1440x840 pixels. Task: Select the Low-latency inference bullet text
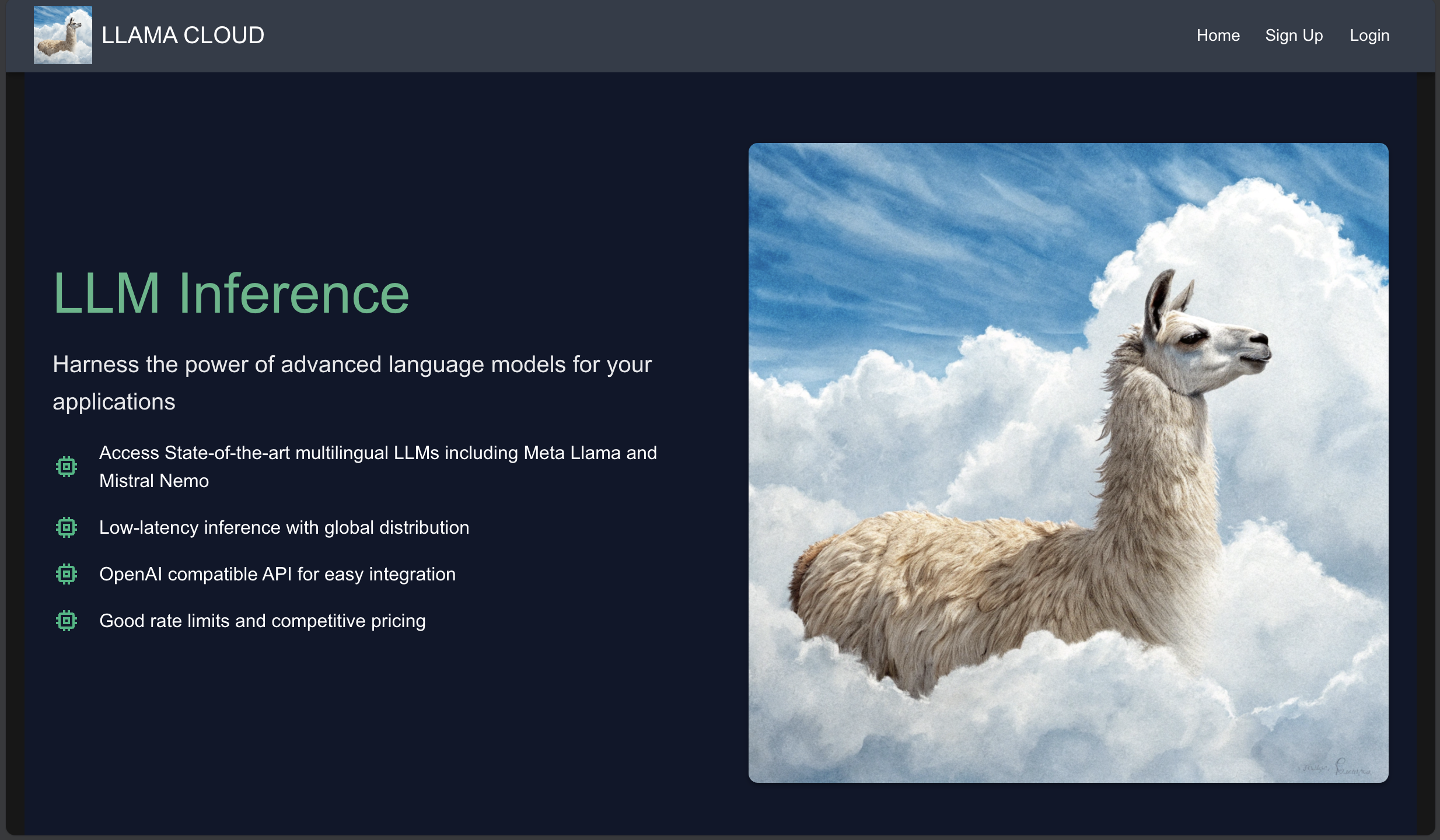point(284,527)
